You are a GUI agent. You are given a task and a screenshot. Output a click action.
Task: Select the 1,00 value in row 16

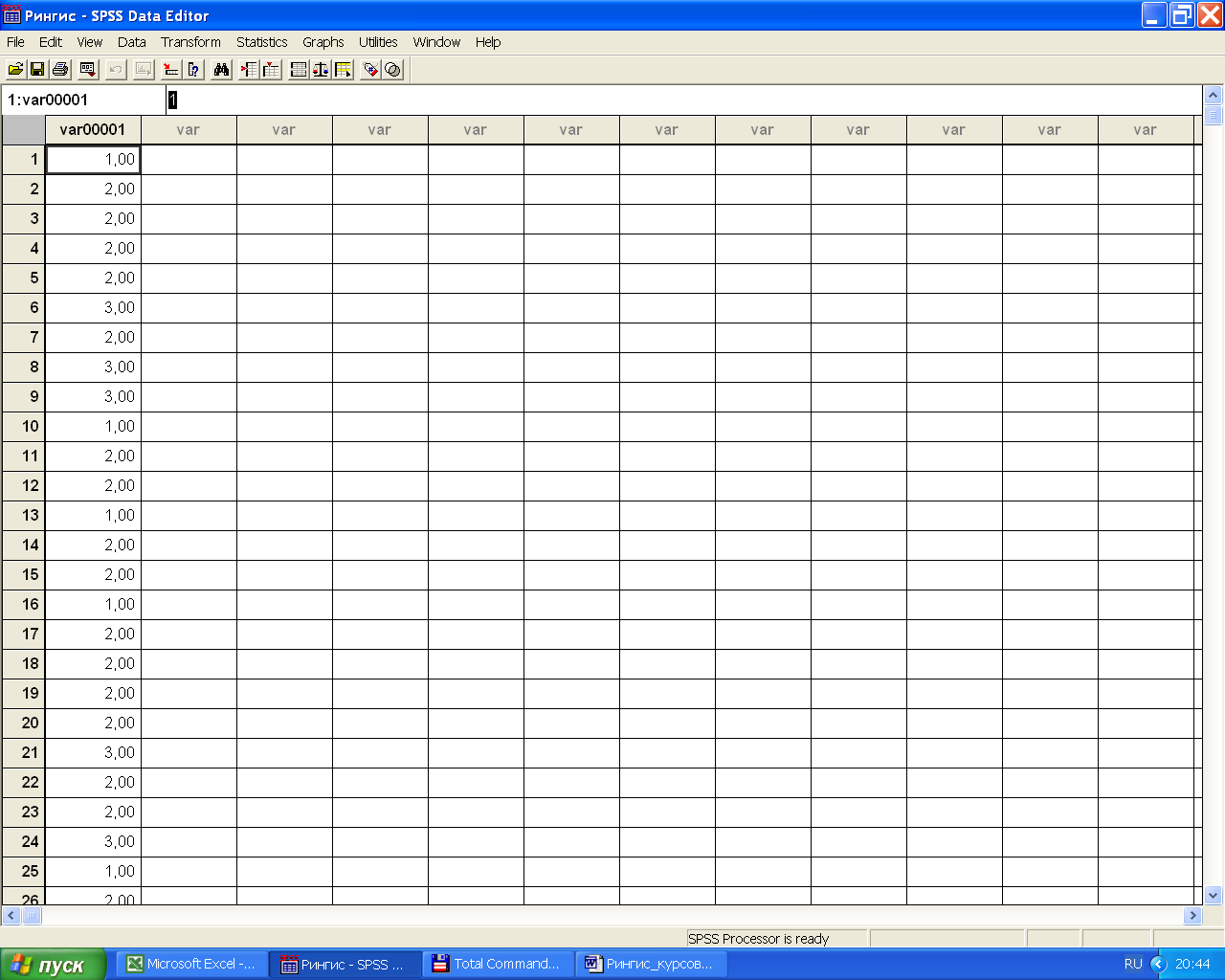tap(94, 605)
